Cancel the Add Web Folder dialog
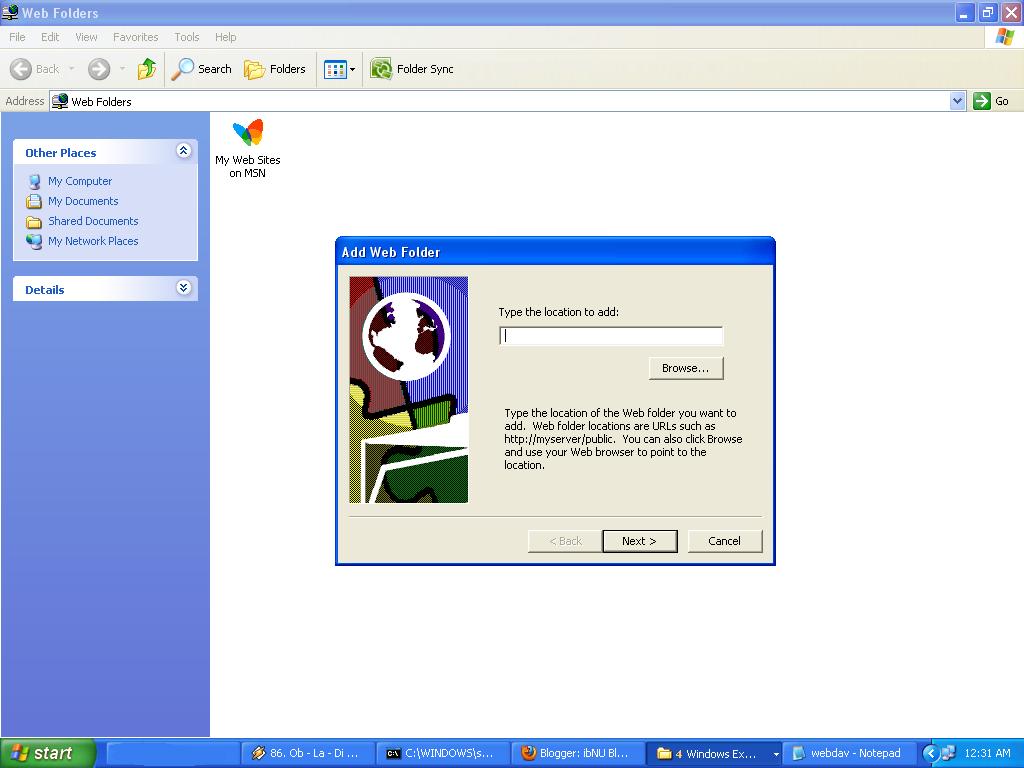Screen dimensions: 1024x768 725,541
